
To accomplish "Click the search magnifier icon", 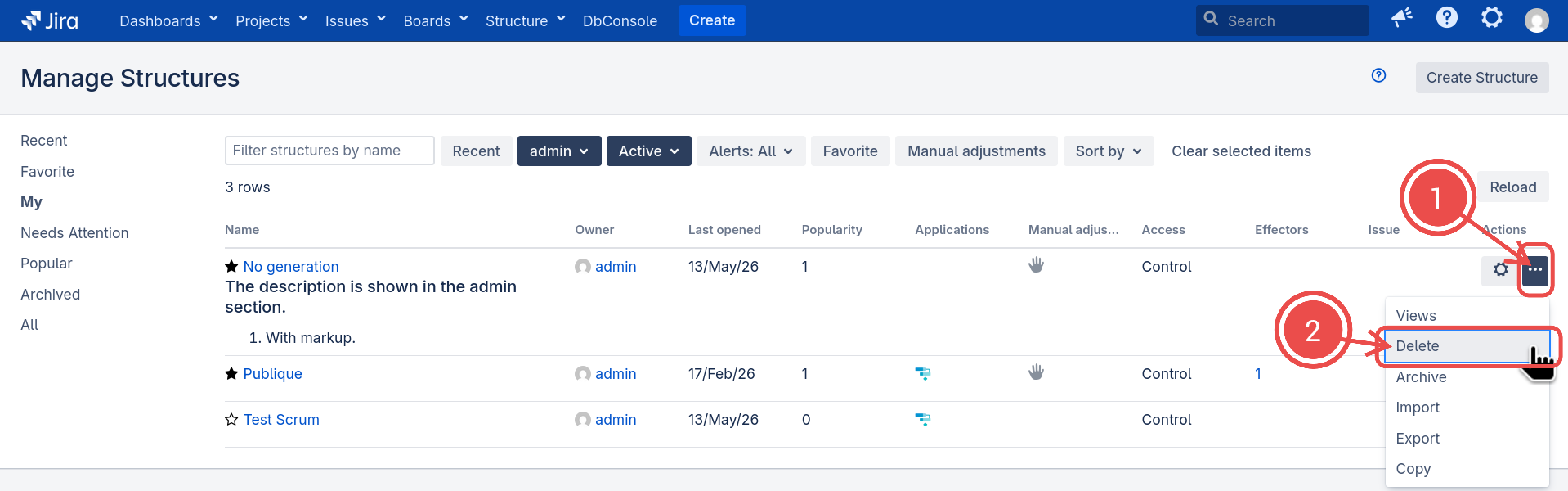I will coord(1212,19).
